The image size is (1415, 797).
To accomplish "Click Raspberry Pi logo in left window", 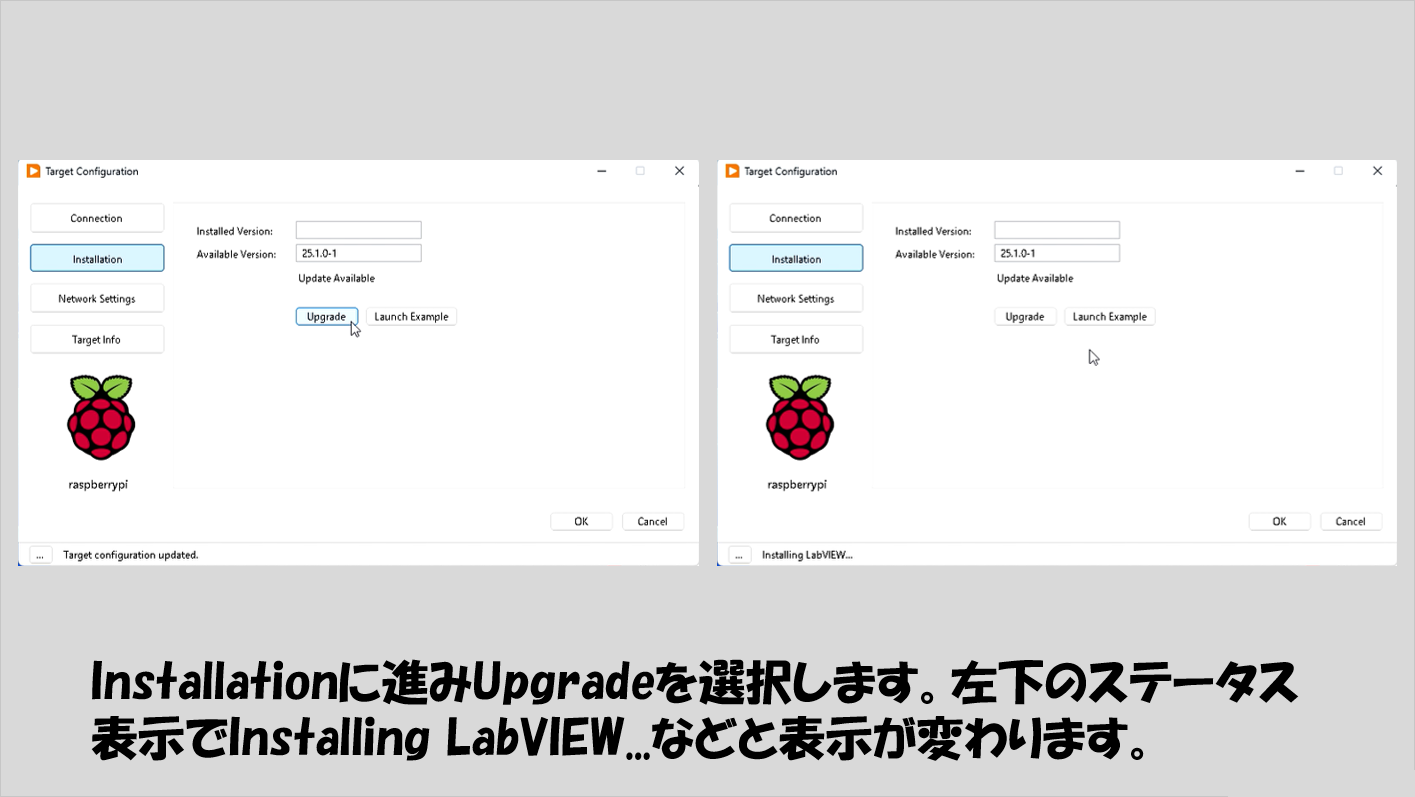I will [x=100, y=418].
